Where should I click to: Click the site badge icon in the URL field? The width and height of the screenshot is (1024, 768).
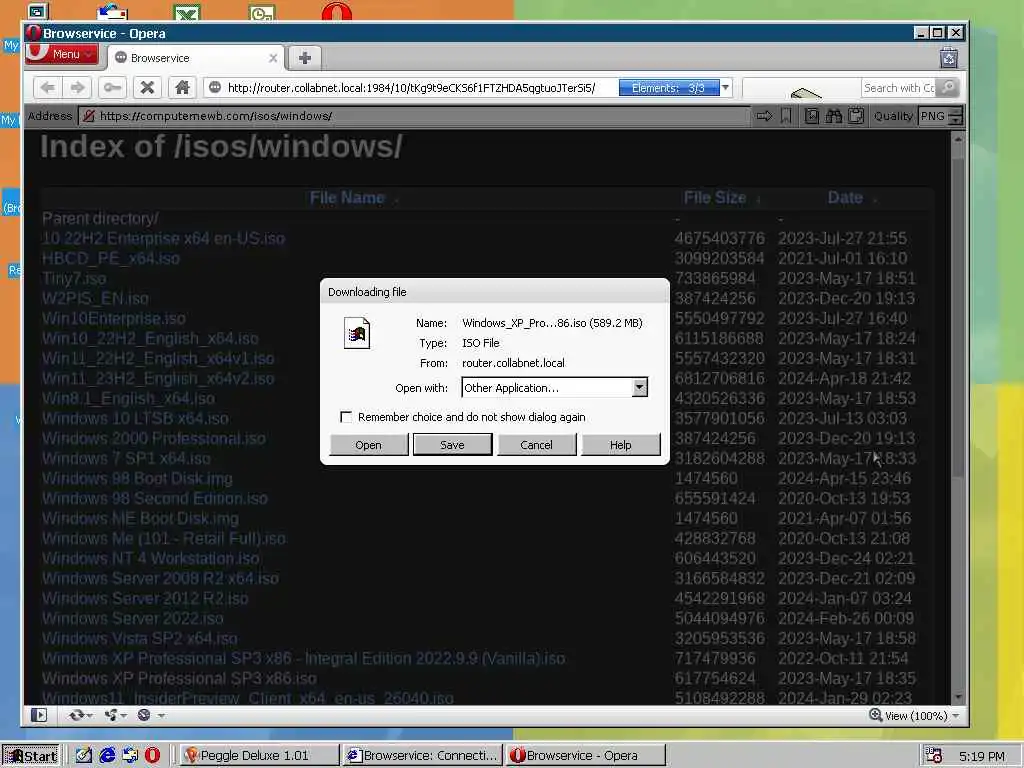(x=215, y=88)
